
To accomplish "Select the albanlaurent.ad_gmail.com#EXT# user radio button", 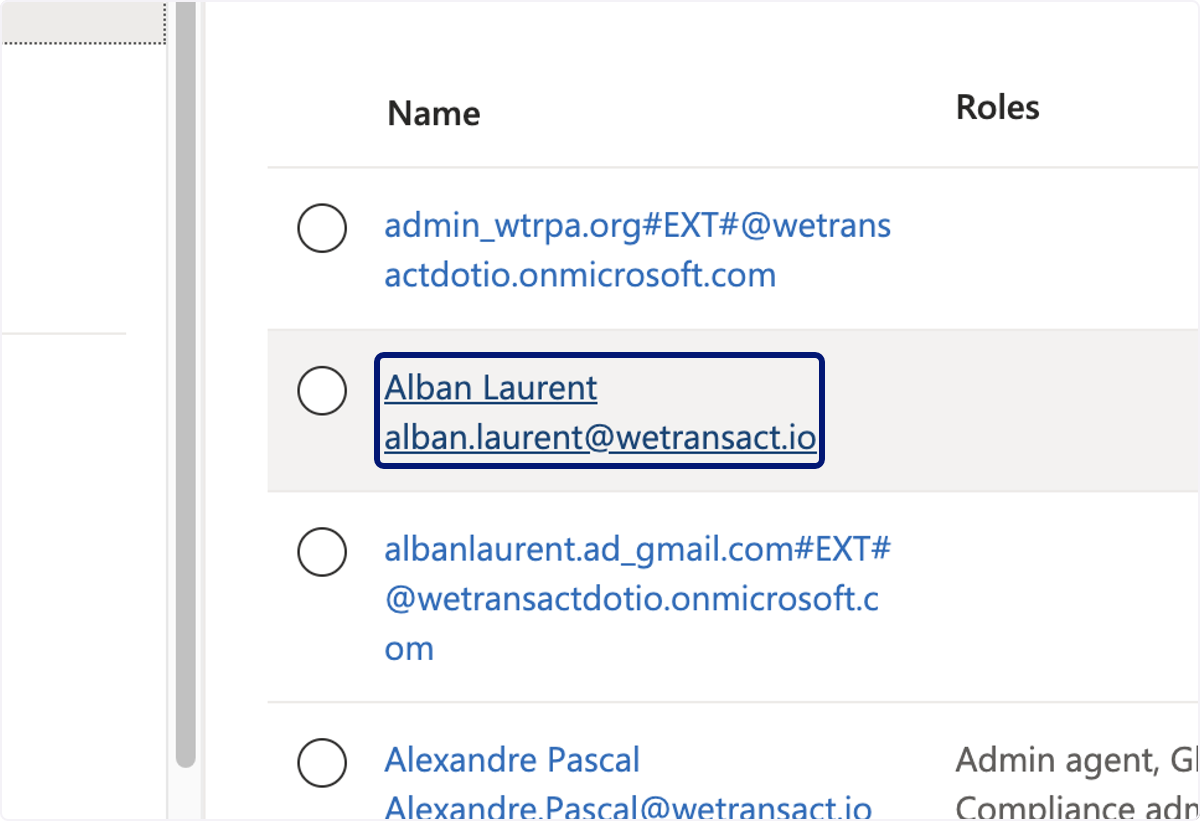I will pos(322,551).
